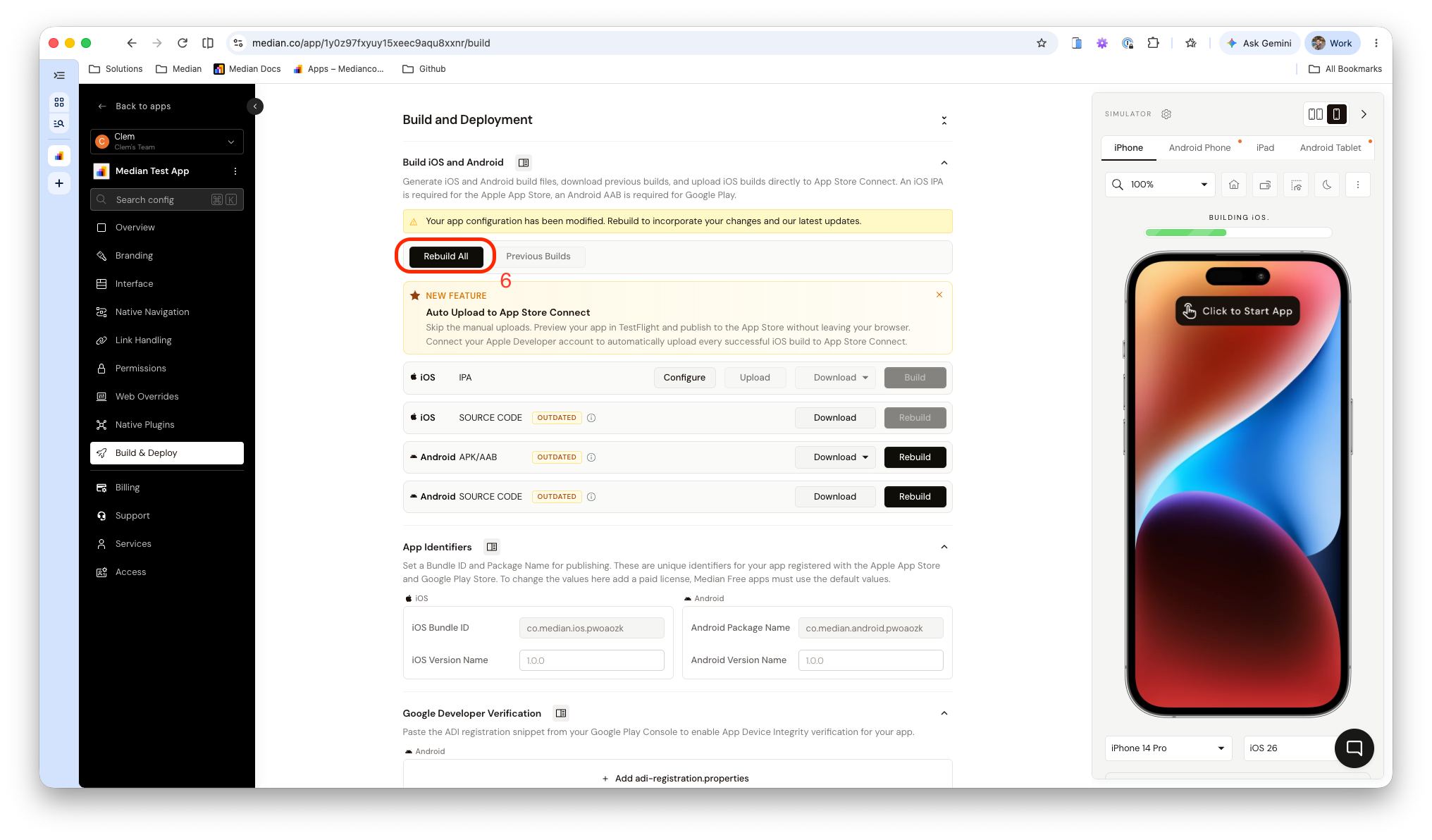Open the chat support bubble
This screenshot has height=840, width=1432.
(x=1354, y=748)
